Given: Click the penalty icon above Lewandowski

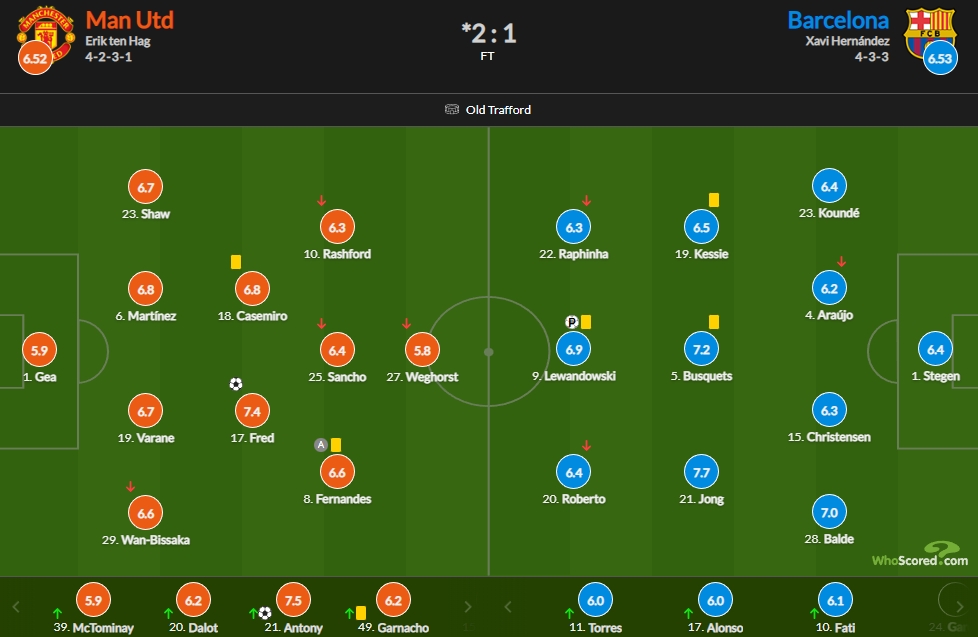Looking at the screenshot, I should tap(571, 322).
